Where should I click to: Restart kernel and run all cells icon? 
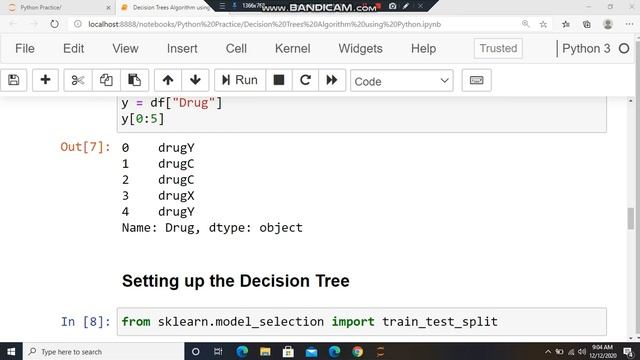click(x=331, y=80)
